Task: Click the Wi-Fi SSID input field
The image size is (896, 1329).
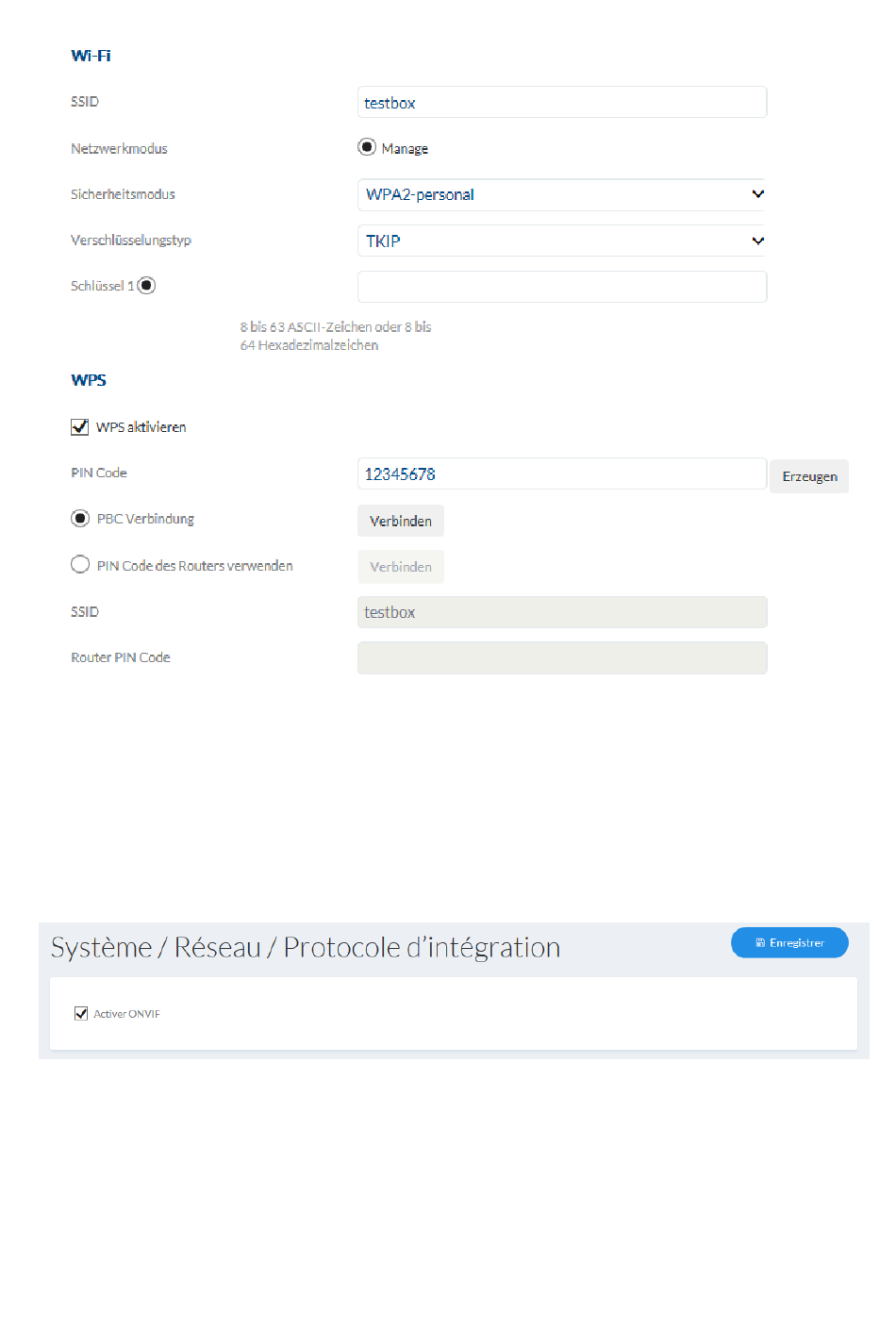Action: pyautogui.click(x=562, y=102)
